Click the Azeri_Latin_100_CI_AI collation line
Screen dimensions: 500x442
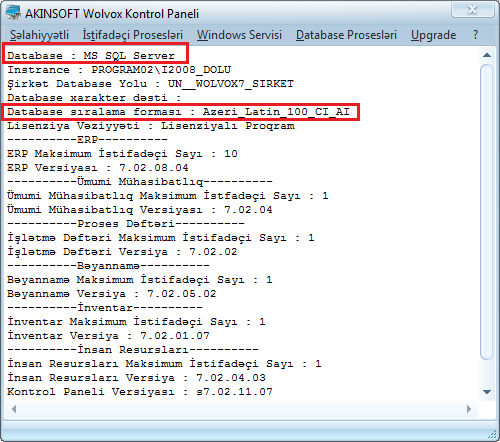(178, 112)
